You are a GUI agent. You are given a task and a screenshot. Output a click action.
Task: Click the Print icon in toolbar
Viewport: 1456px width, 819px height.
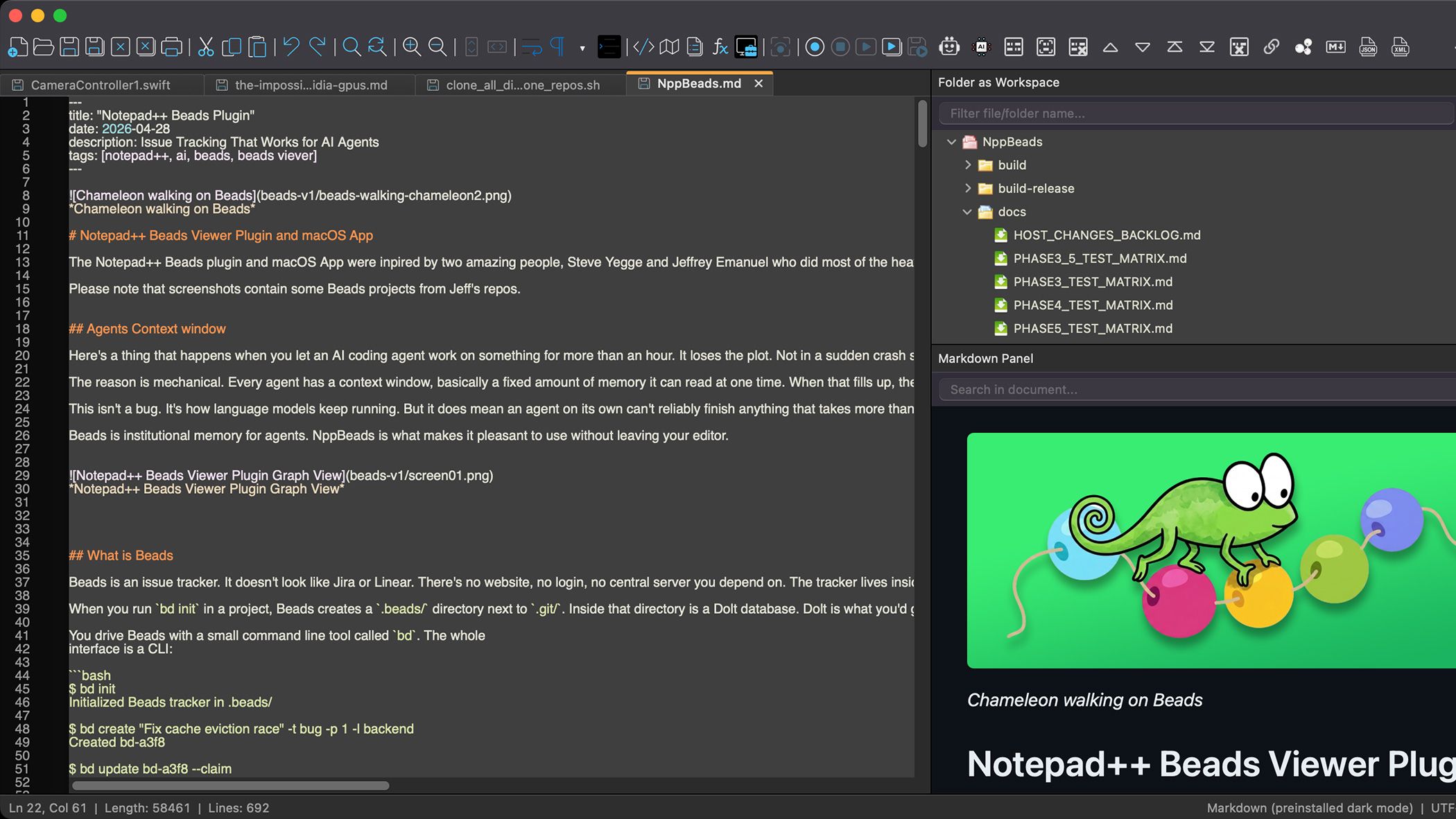pos(171,47)
